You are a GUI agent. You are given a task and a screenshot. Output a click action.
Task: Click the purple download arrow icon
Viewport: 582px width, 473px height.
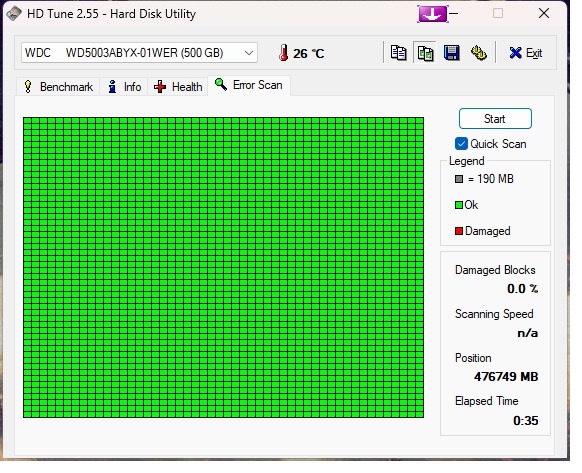coord(432,14)
